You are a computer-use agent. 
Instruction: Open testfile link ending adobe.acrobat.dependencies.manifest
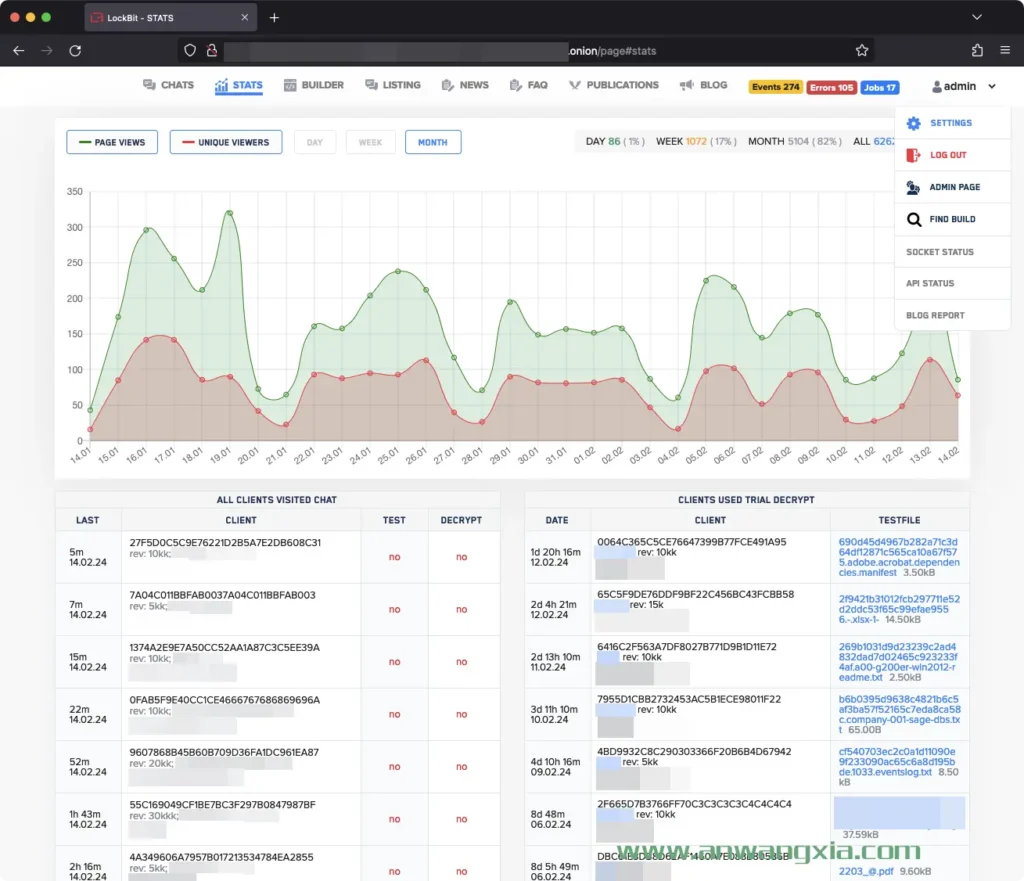click(x=899, y=557)
